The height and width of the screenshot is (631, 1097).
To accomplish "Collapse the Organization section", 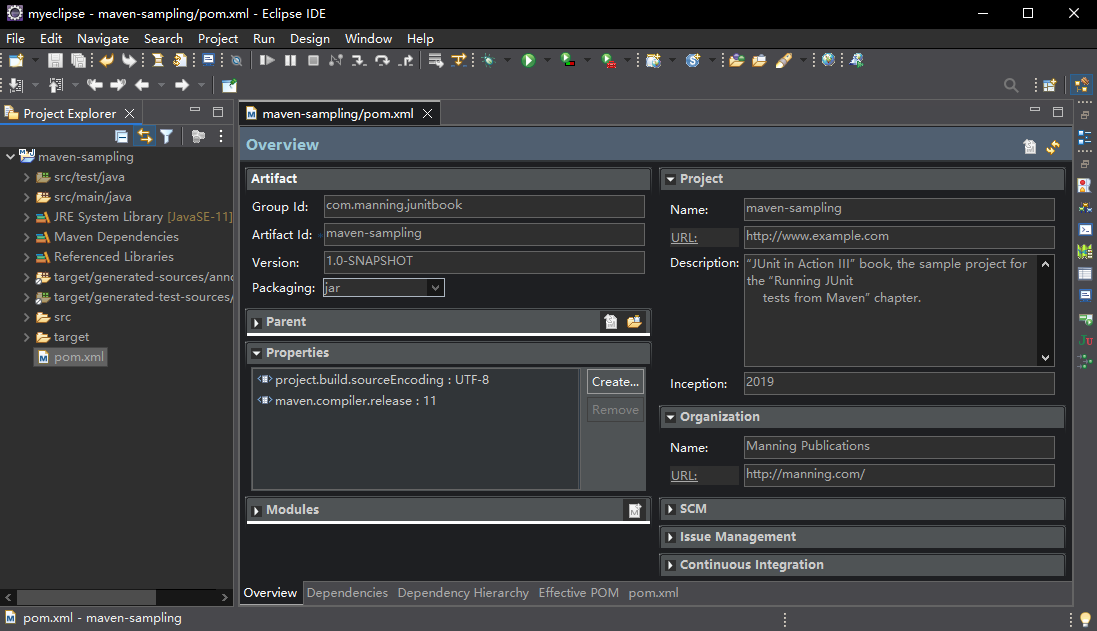I will coord(670,417).
